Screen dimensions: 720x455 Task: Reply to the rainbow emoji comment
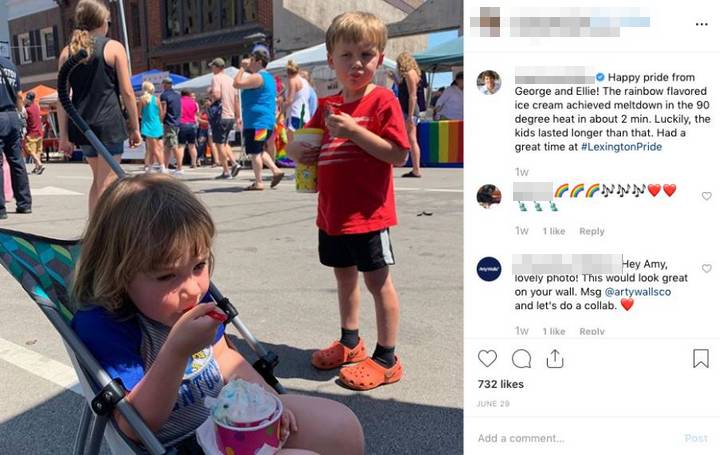[x=591, y=231]
